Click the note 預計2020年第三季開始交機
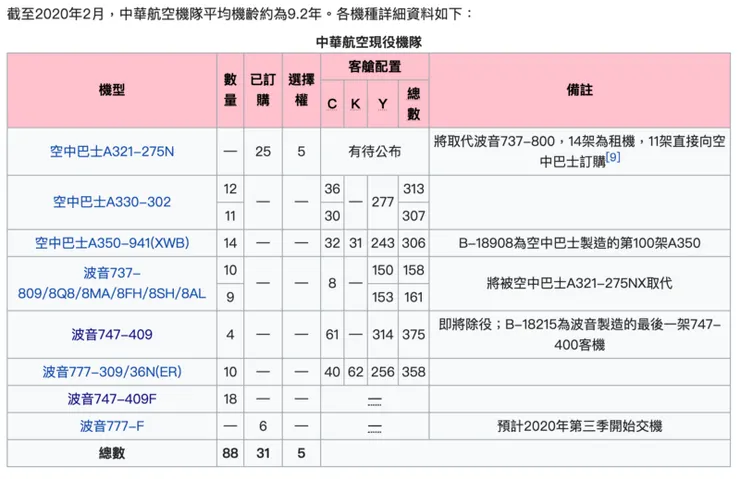Viewport: 740px width, 479px height. point(580,426)
